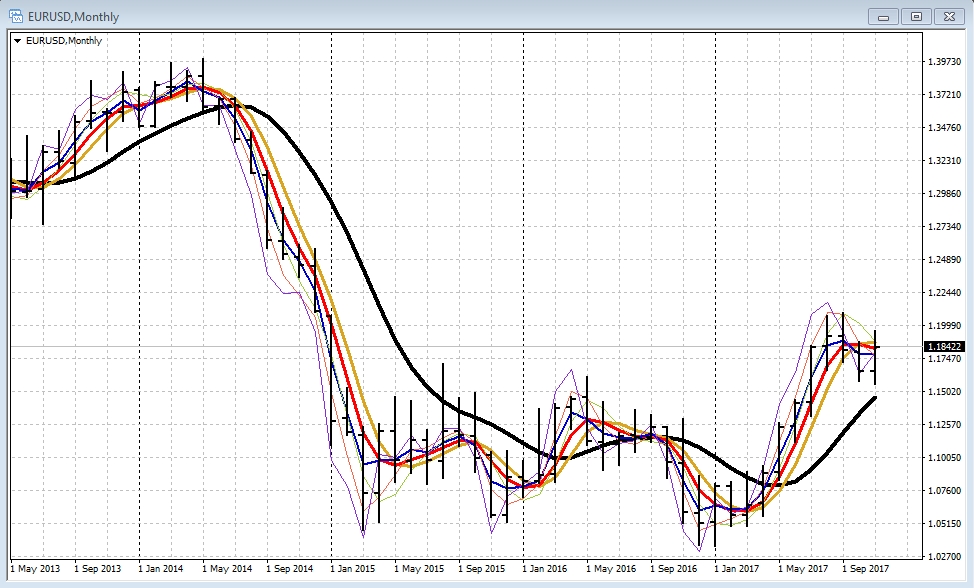Click the 1.10050 price axis label
Viewport: 974px width, 588px height.
[945, 458]
